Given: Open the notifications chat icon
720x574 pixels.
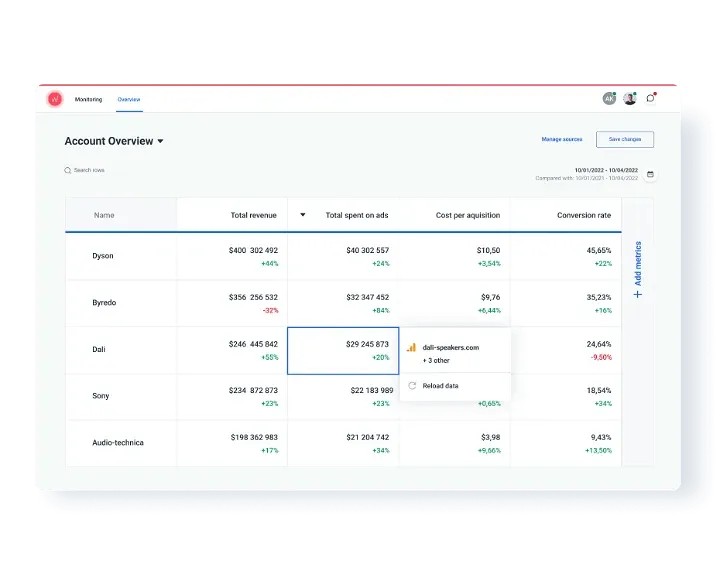Looking at the screenshot, I should coord(650,98).
